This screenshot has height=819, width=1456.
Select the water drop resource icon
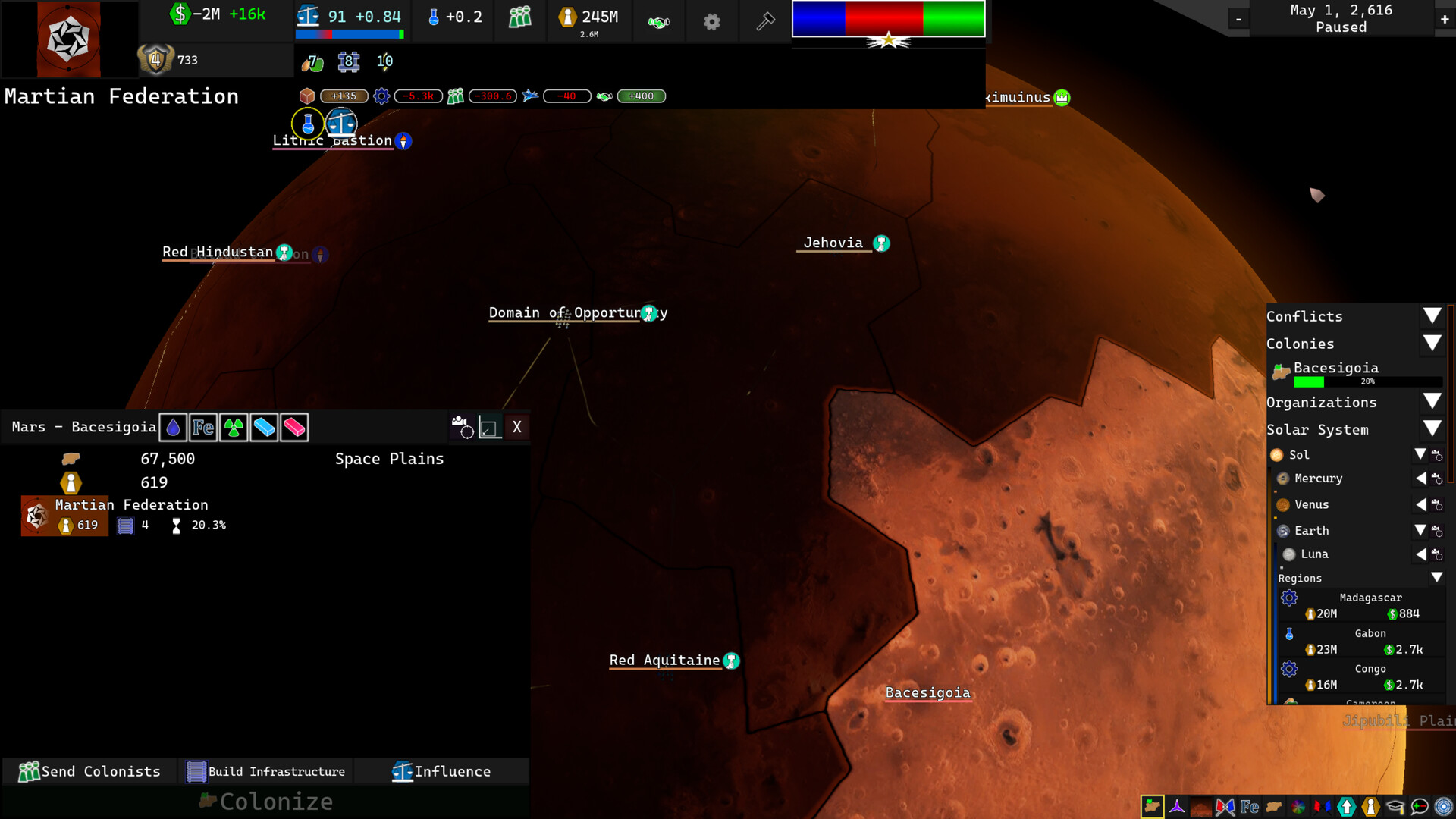pos(173,428)
